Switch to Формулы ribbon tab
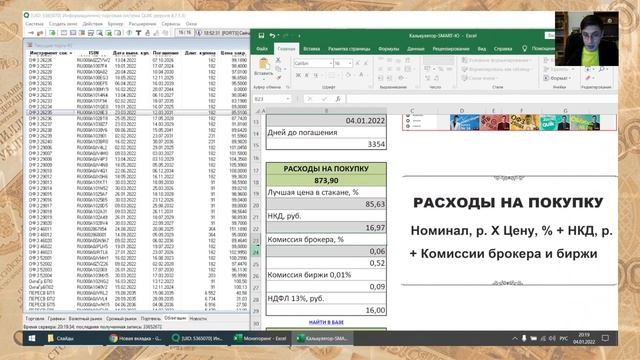 click(389, 49)
